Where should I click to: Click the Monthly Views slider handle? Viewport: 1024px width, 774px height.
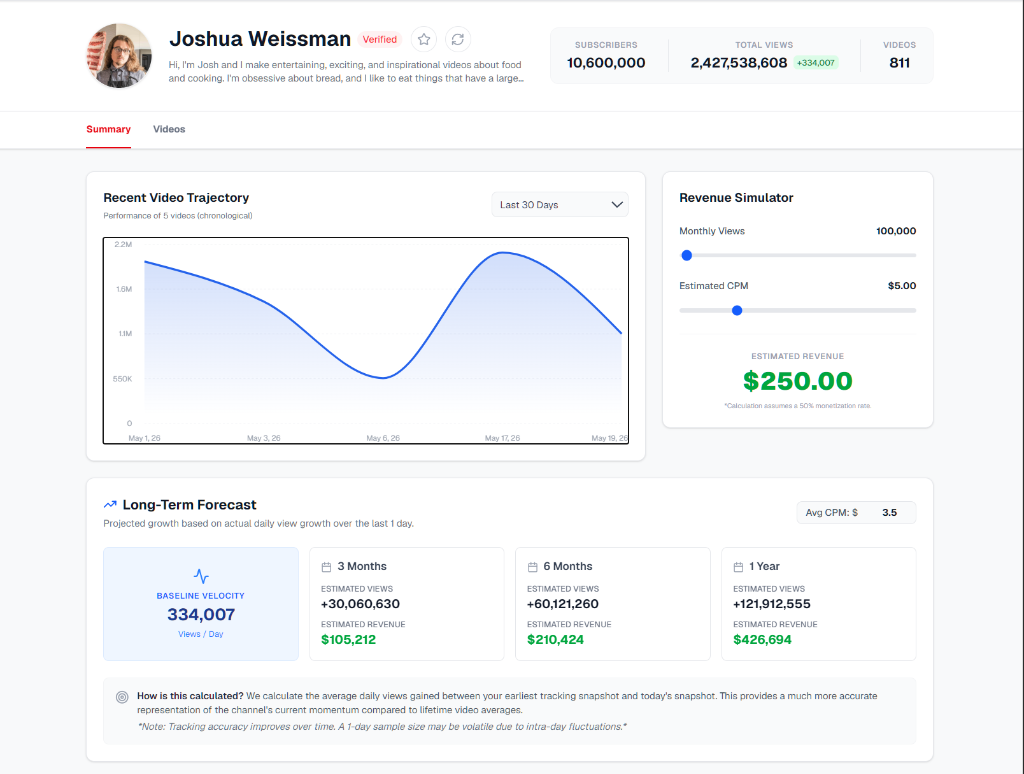[686, 255]
